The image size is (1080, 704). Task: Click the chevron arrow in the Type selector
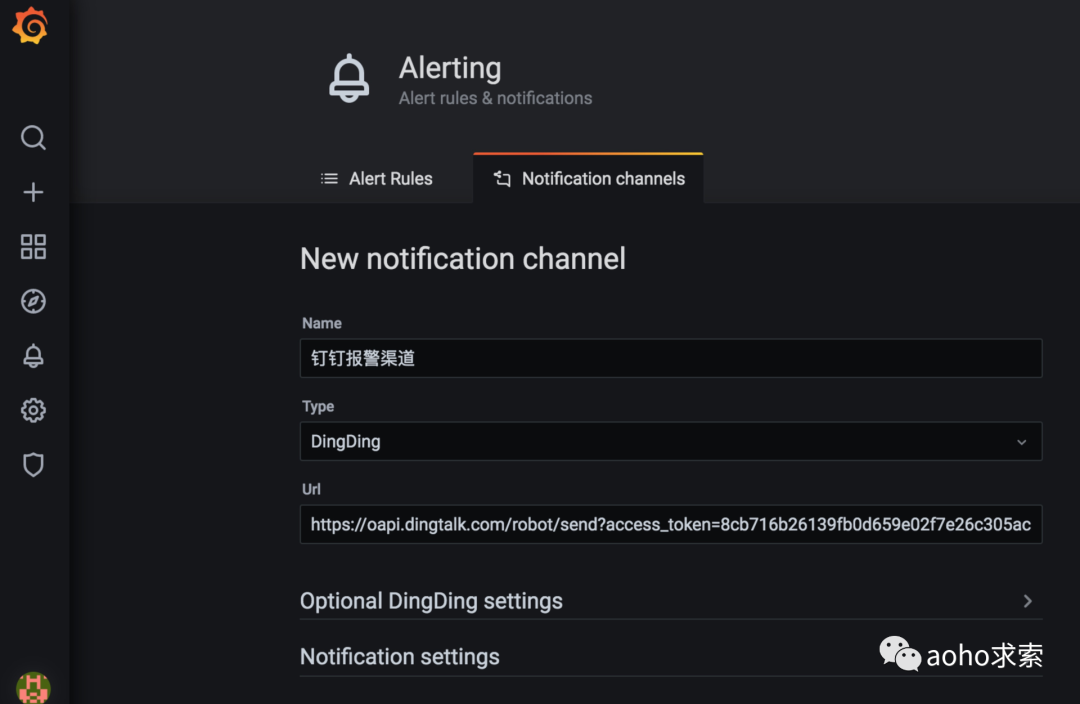[x=1021, y=442]
